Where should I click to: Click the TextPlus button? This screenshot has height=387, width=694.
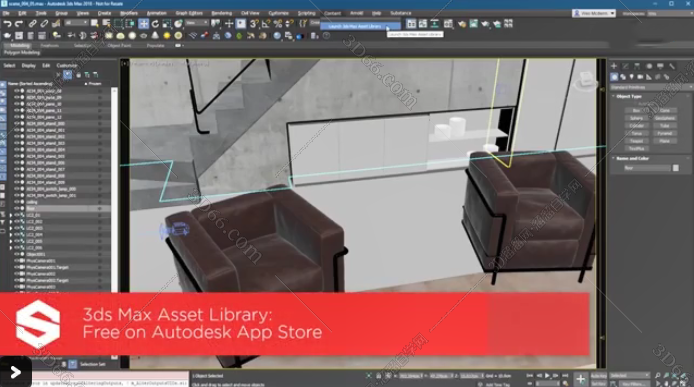pyautogui.click(x=636, y=149)
